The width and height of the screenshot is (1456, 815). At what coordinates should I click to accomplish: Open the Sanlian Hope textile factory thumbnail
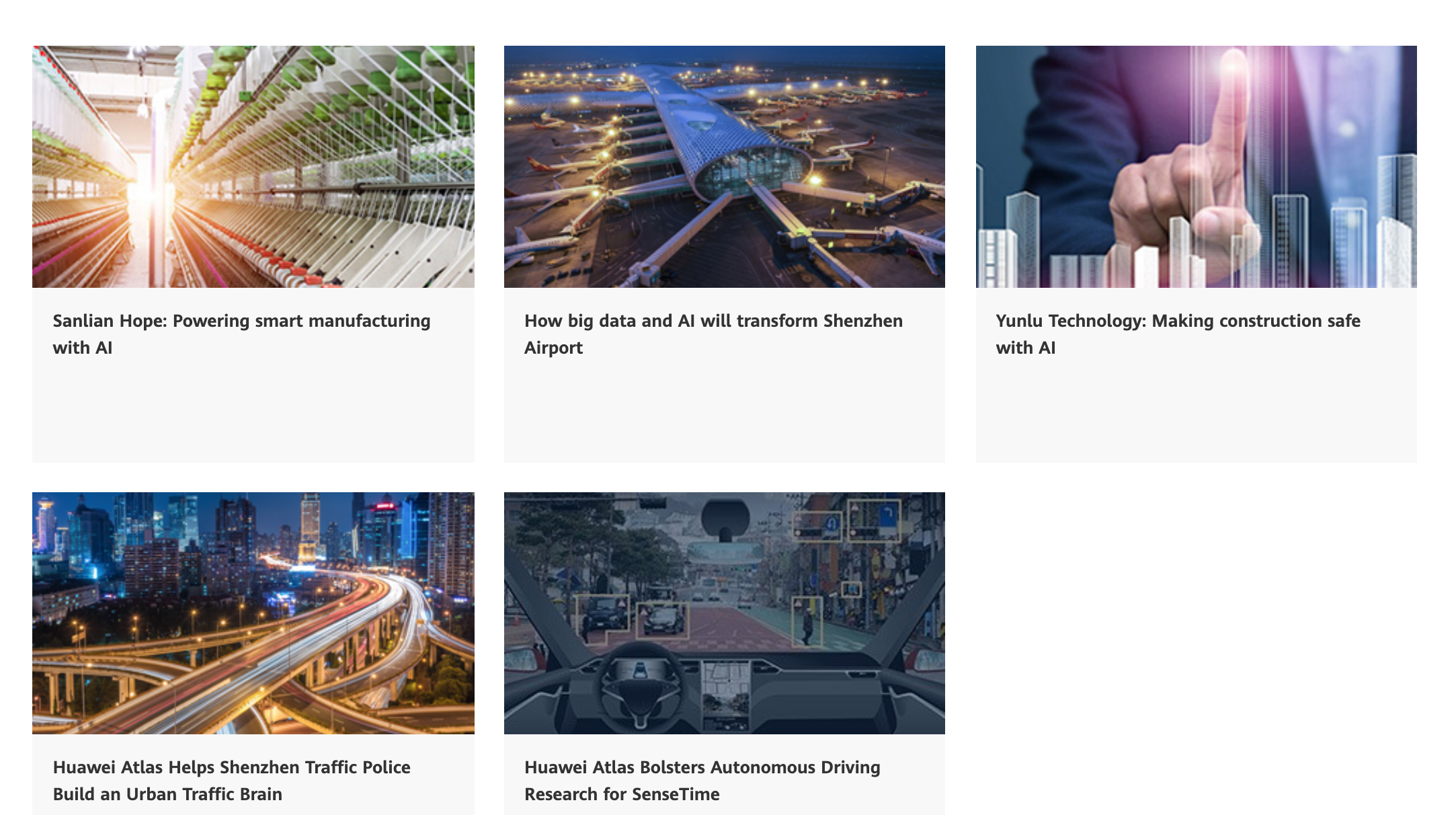[x=253, y=167]
